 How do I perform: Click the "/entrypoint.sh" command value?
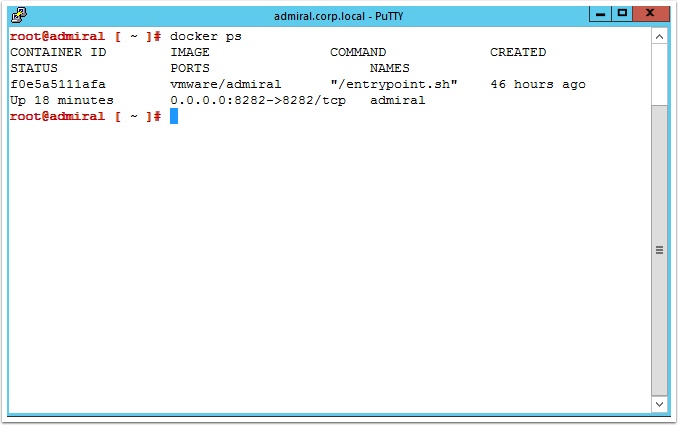(394, 84)
